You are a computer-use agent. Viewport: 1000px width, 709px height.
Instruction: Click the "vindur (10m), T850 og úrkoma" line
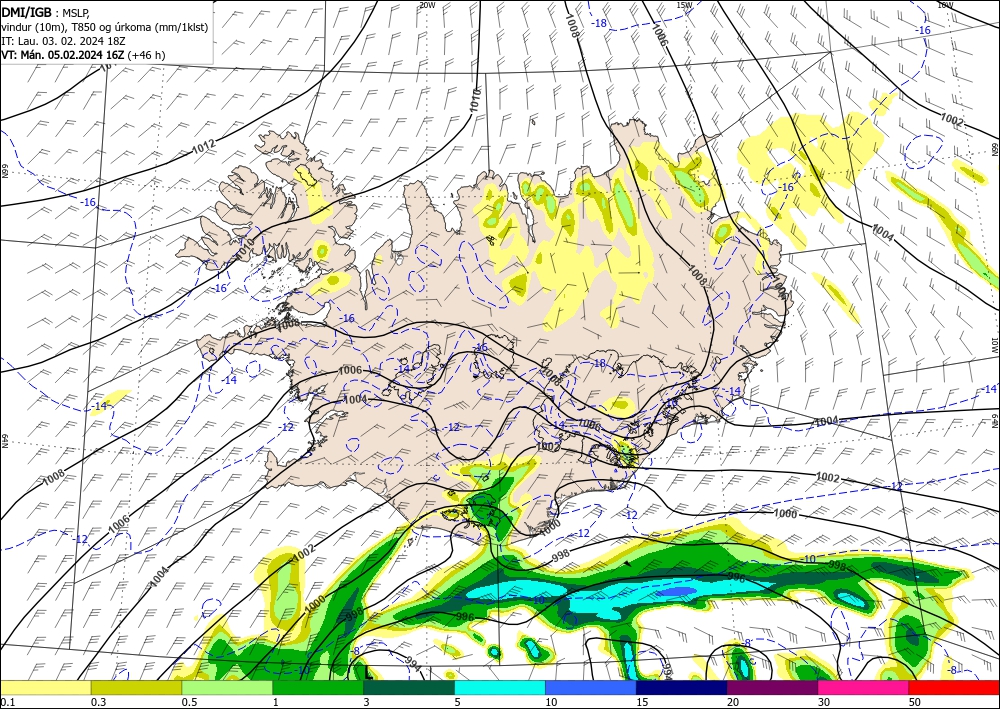105,27
